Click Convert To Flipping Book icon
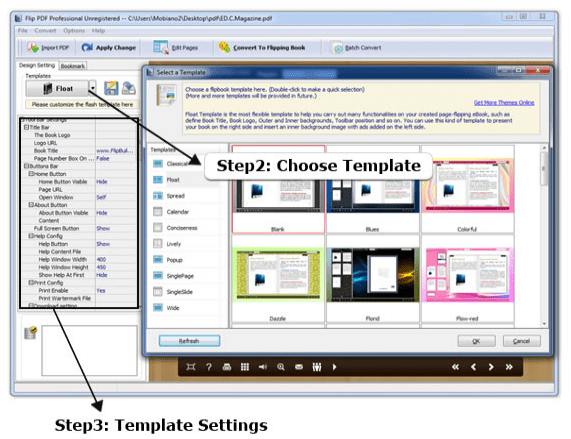The height and width of the screenshot is (439, 571). pyautogui.click(x=224, y=47)
